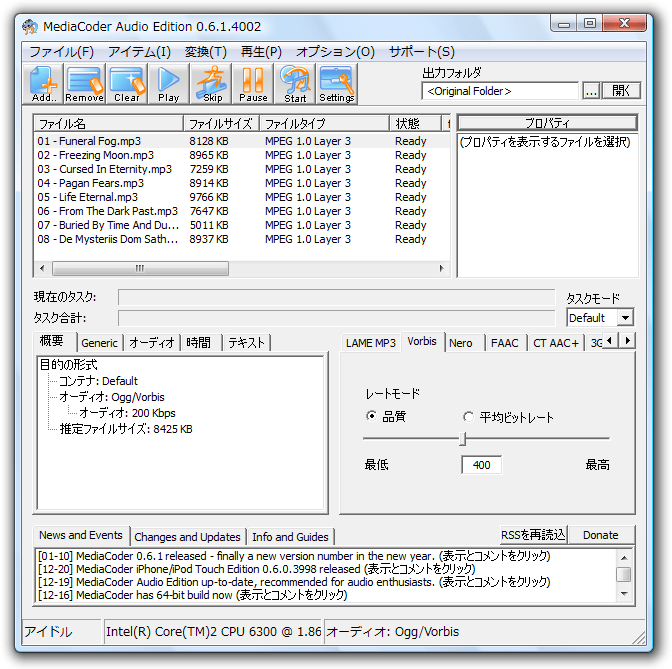Click the Play toolbar icon
This screenshot has width=672, height=669.
[168, 84]
